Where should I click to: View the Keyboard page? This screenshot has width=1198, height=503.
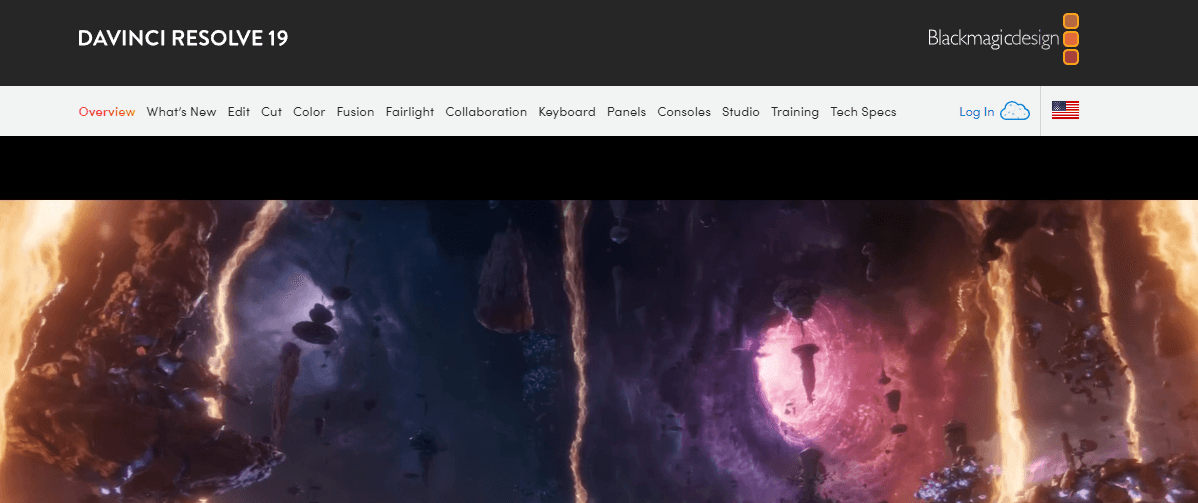pyautogui.click(x=567, y=112)
